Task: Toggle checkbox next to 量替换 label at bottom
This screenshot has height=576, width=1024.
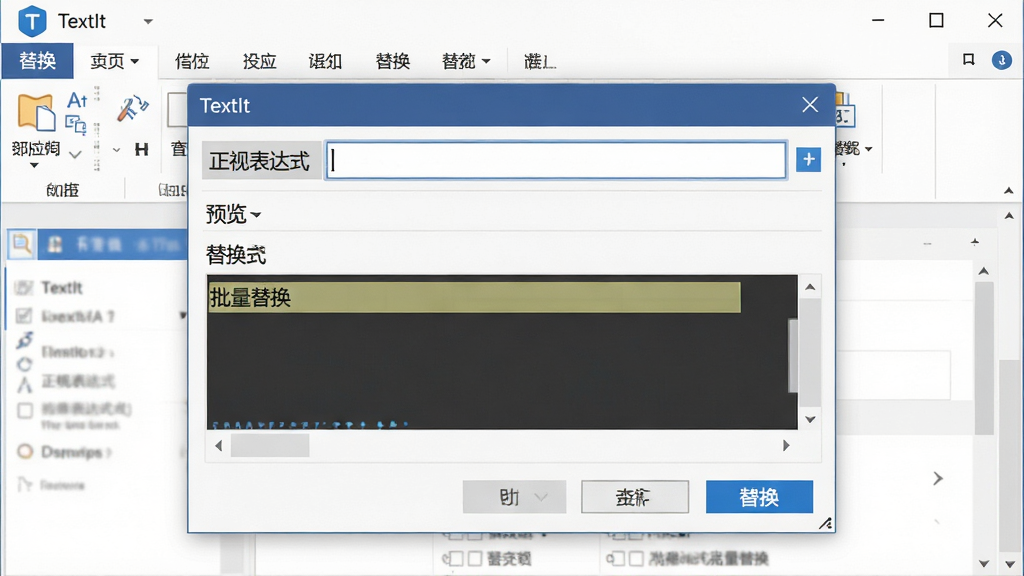Action: [x=635, y=558]
